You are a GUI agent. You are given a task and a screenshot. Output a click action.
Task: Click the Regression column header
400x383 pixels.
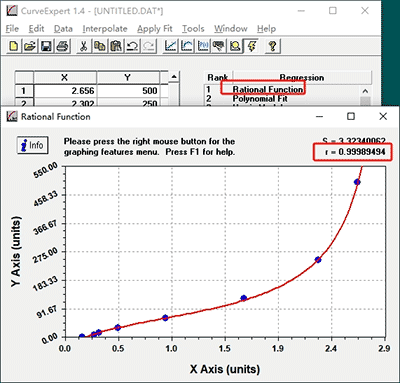(x=302, y=77)
